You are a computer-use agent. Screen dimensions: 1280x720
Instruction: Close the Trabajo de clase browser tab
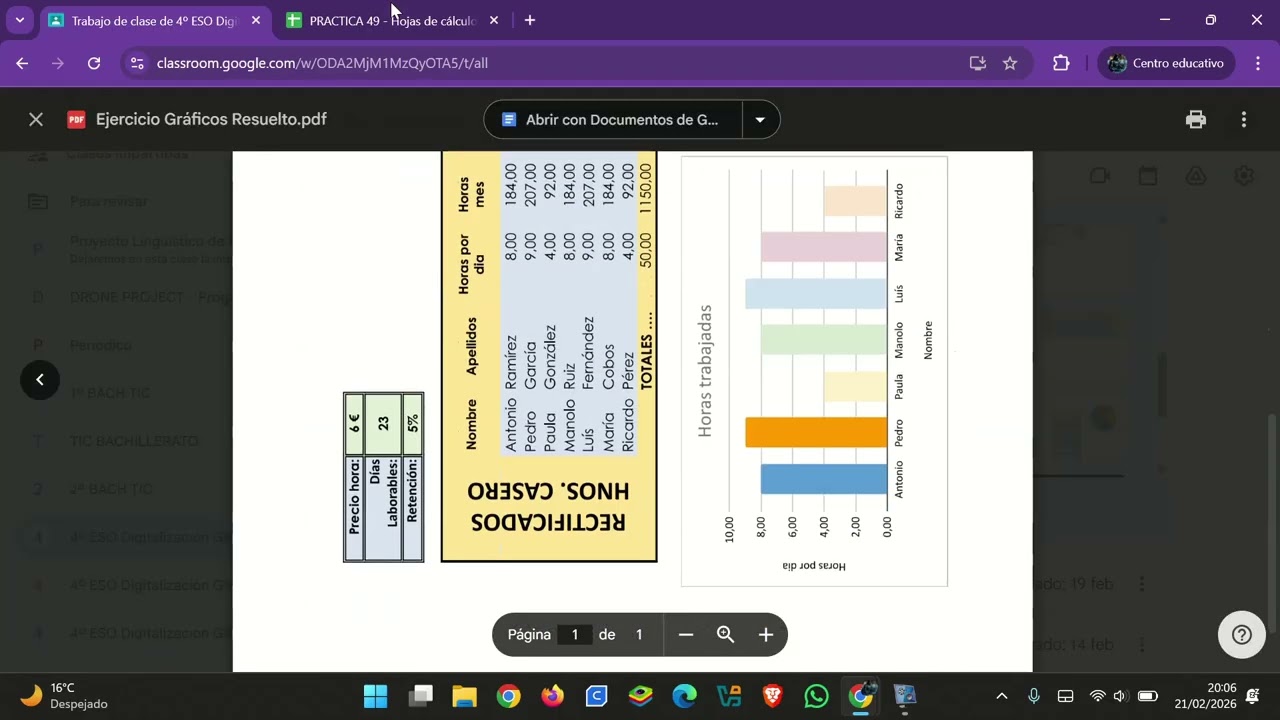point(255,20)
